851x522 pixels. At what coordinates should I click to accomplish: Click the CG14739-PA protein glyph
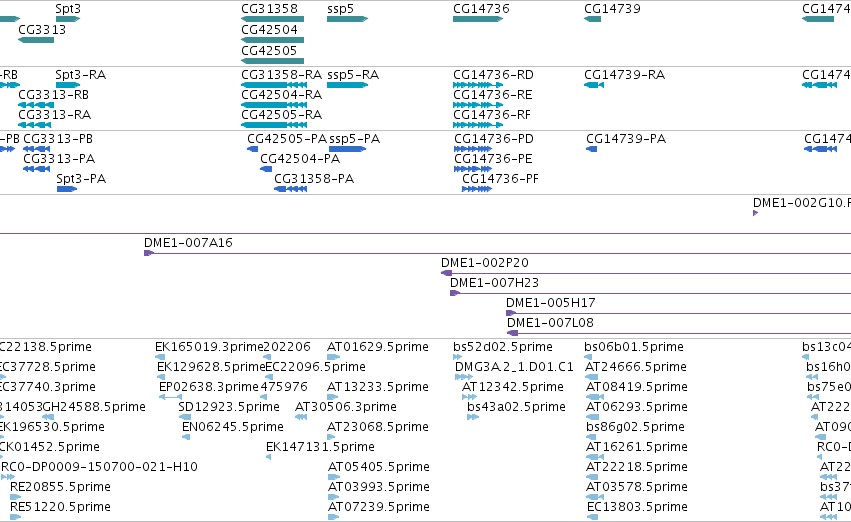point(592,149)
